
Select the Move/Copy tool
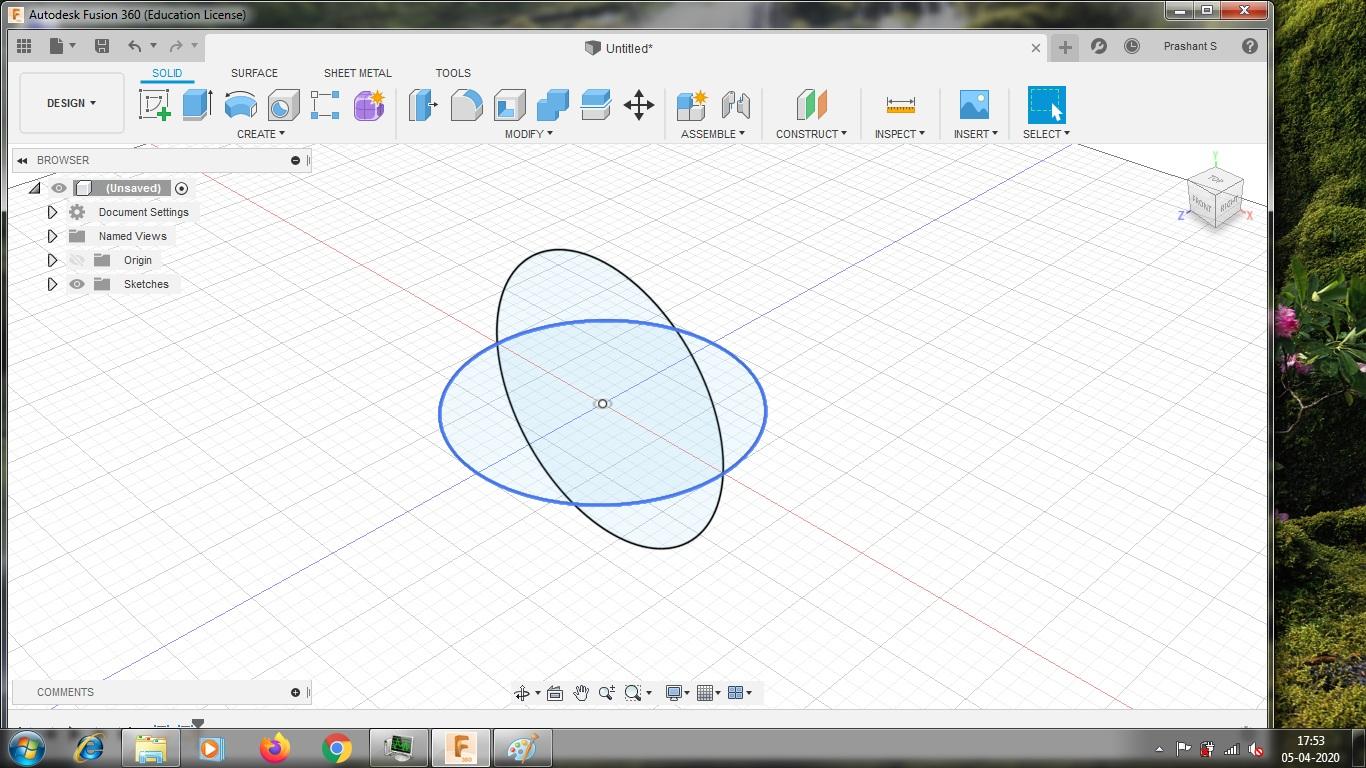tap(638, 105)
